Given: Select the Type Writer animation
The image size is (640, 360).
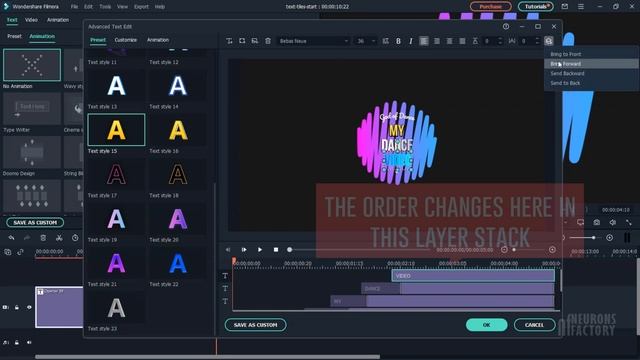Looking at the screenshot, I should [x=32, y=109].
